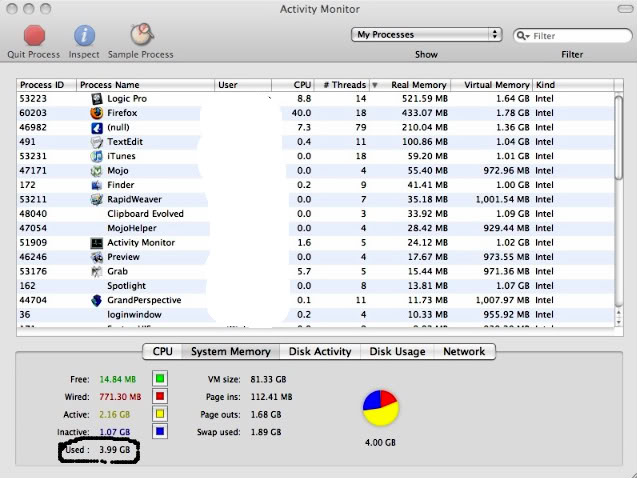Toggle sort arrow on Threads column
Image resolution: width=637 pixels, height=478 pixels.
point(375,85)
